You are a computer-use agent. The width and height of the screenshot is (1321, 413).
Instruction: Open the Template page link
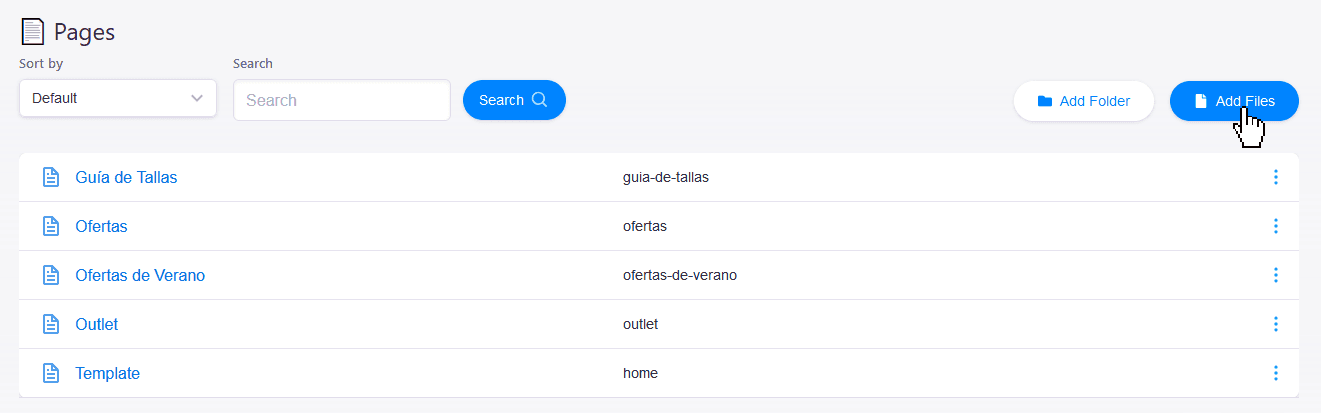point(108,373)
